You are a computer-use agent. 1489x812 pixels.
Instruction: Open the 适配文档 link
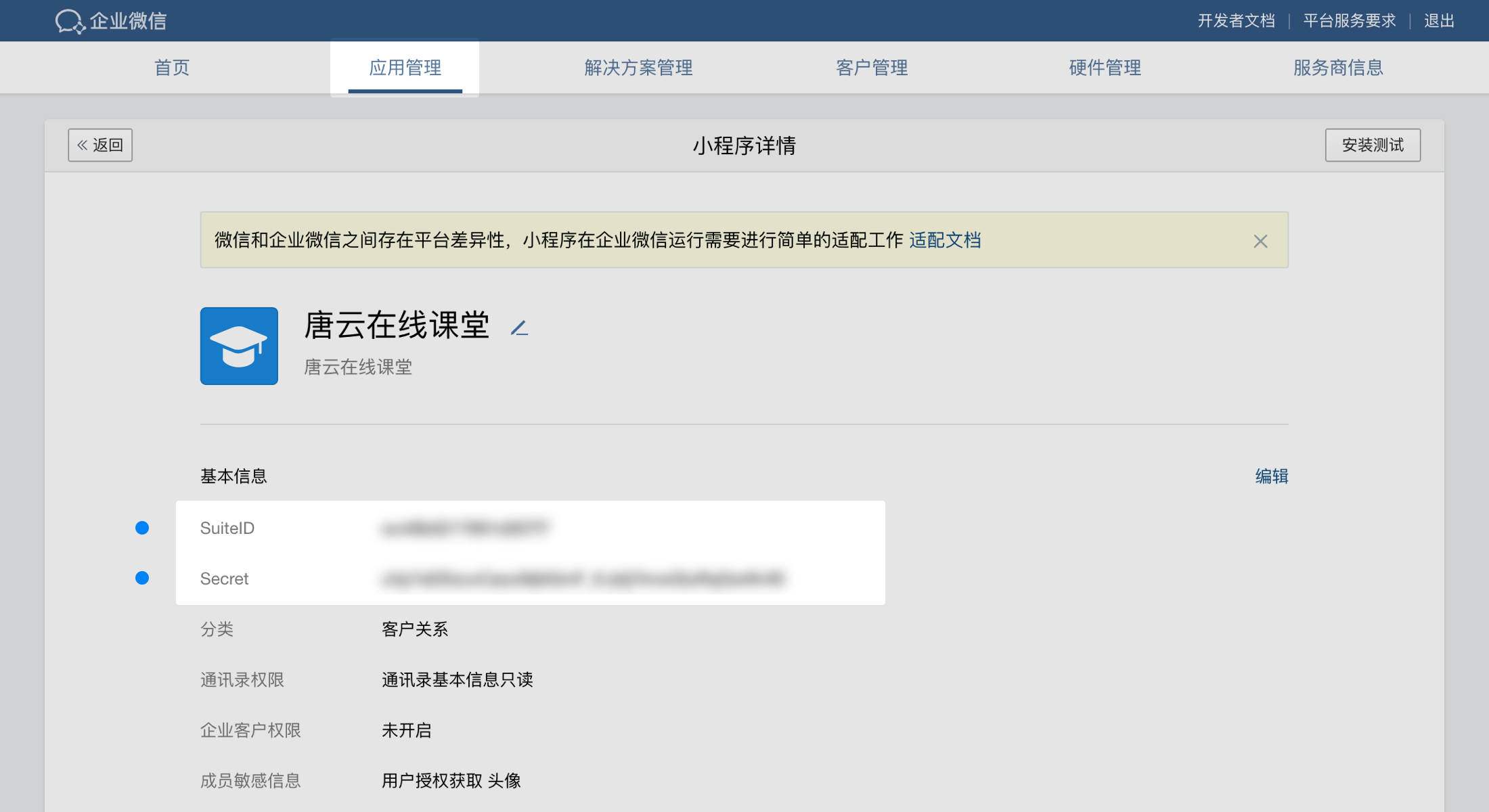(x=945, y=240)
